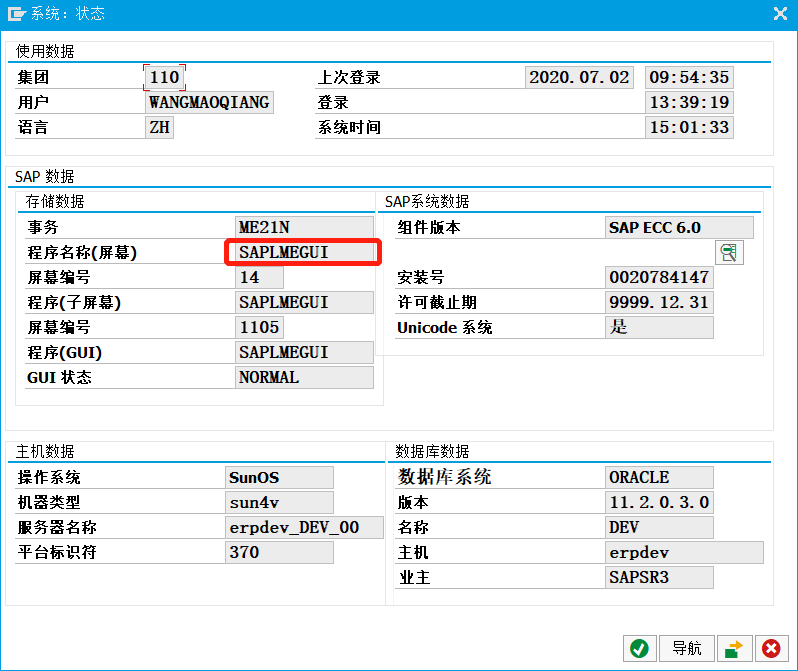Click the 导航 navigate button
The height and width of the screenshot is (671, 798).
(687, 648)
